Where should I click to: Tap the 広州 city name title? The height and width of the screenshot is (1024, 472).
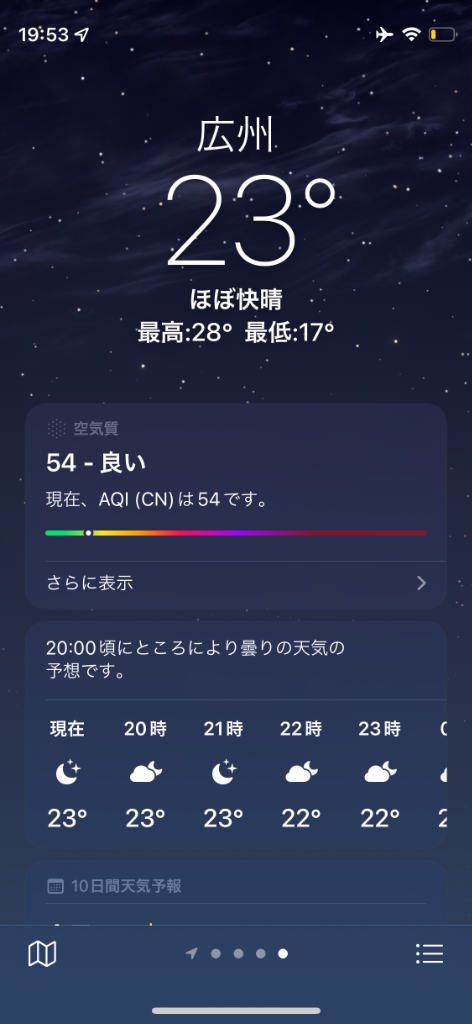click(236, 136)
